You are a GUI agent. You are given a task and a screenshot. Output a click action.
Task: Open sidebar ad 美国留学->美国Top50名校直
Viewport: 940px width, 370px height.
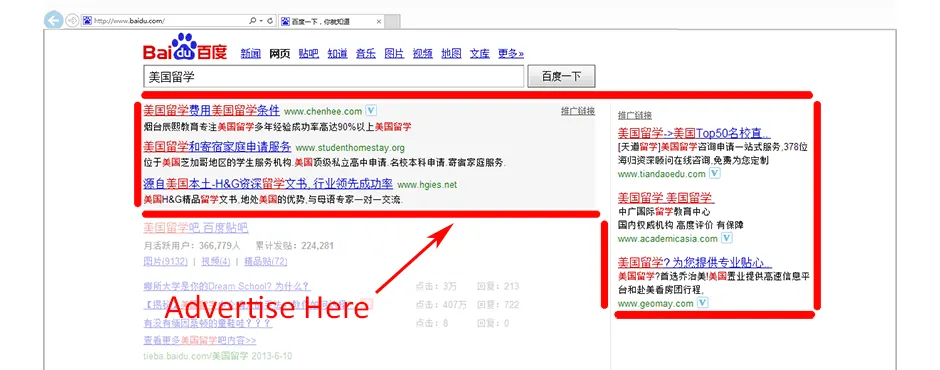pyautogui.click(x=694, y=133)
